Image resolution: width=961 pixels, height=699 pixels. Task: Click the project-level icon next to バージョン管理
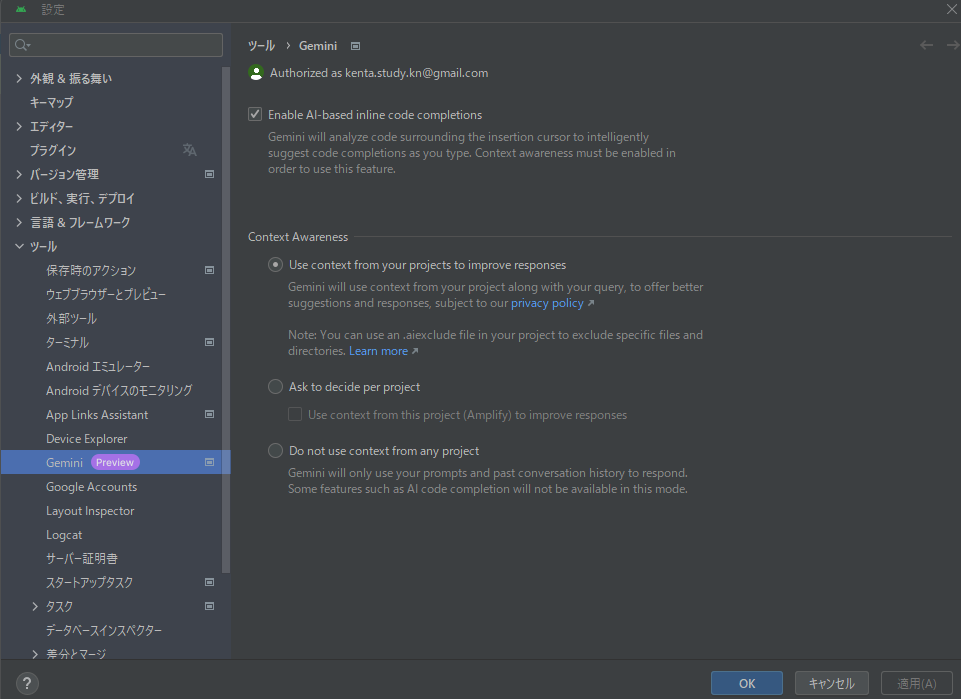210,174
